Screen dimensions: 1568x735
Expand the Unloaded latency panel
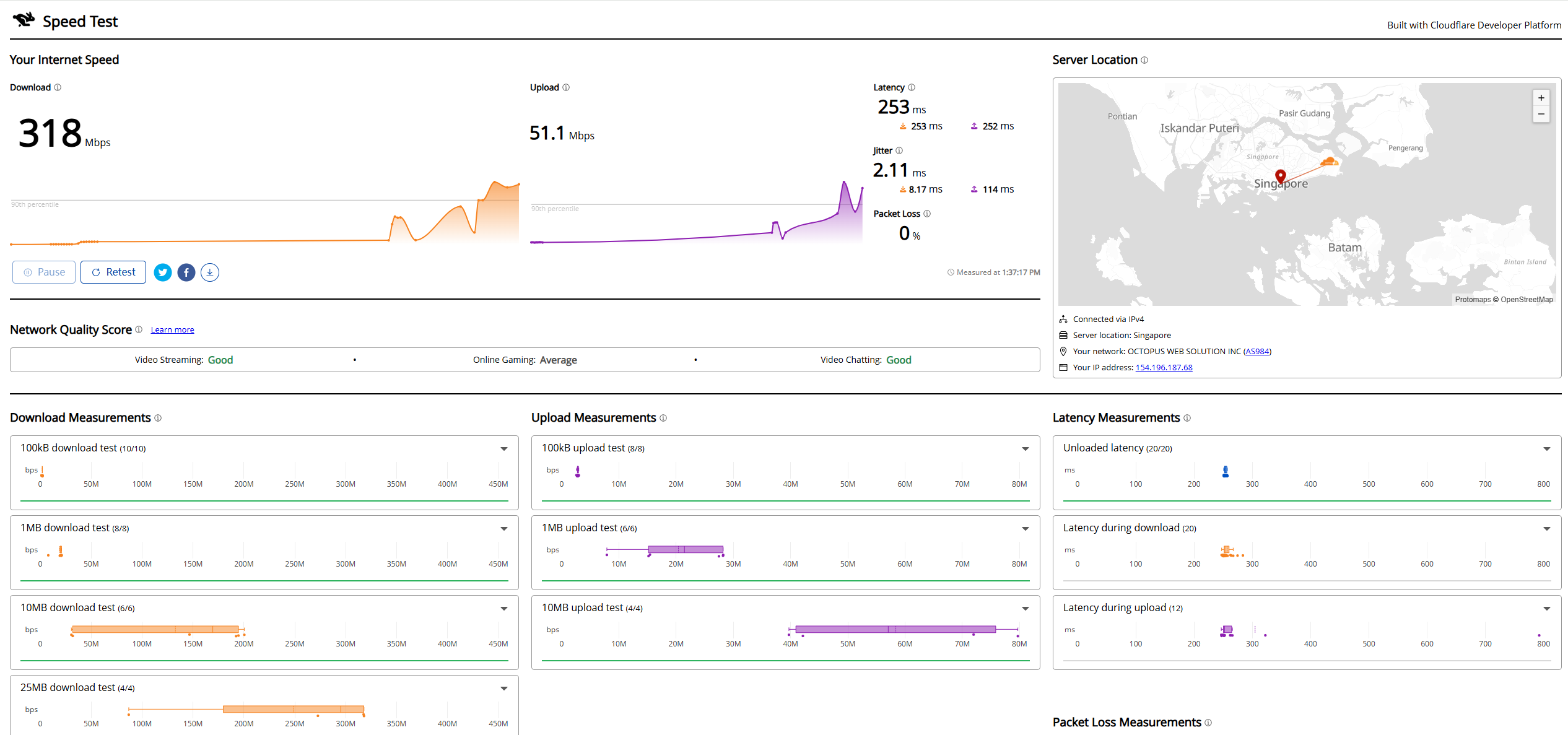1547,448
